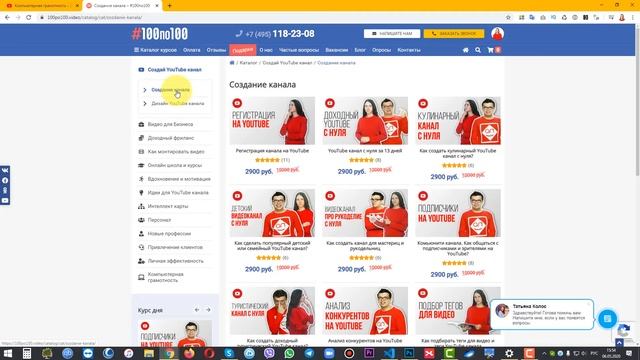Go to 'Оплата' menu item
The image size is (640, 360).
pos(191,50)
